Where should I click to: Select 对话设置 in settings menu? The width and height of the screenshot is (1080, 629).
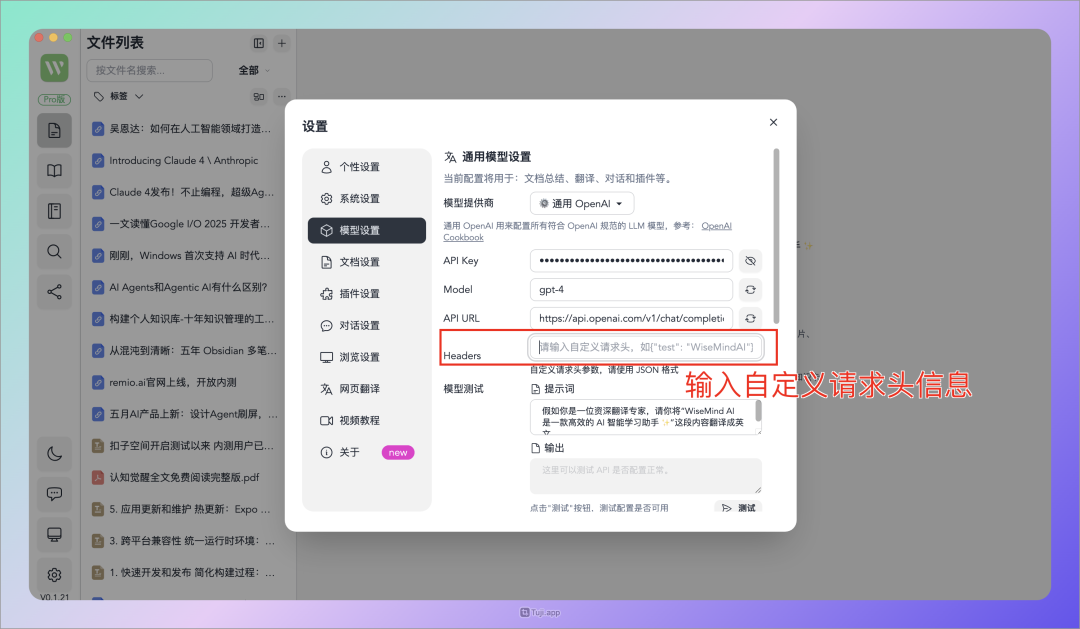pyautogui.click(x=366, y=325)
